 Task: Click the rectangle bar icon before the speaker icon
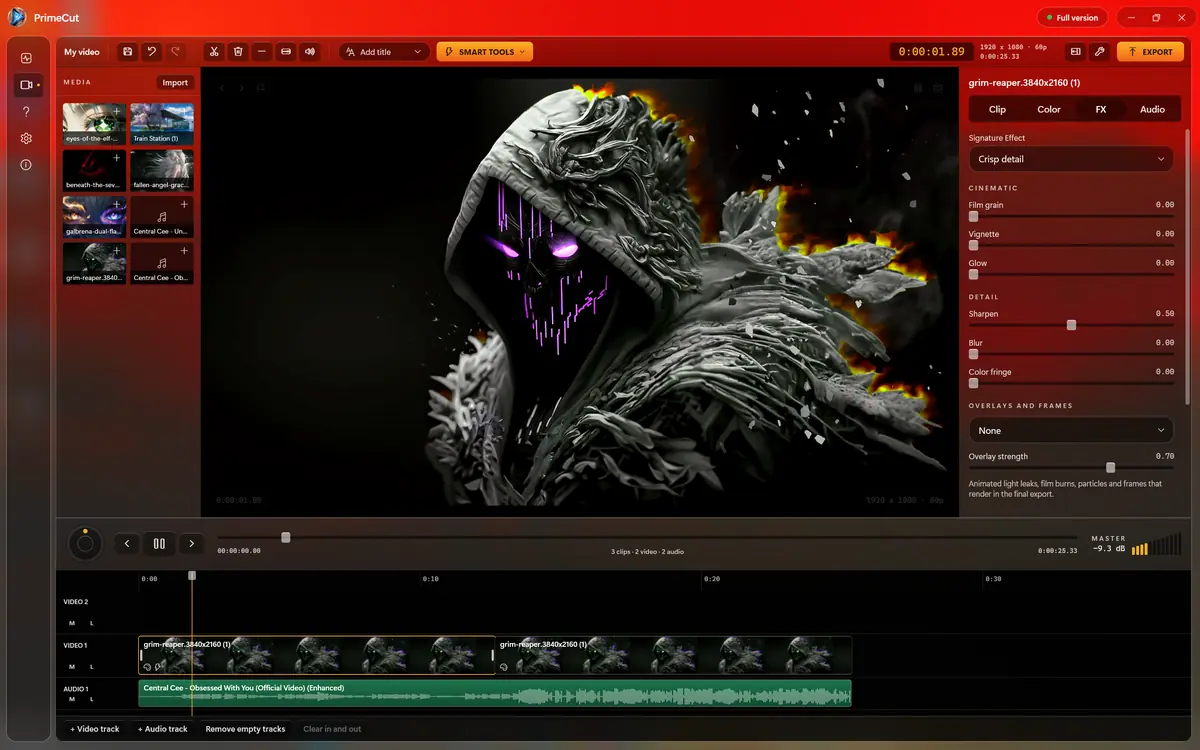pos(286,51)
